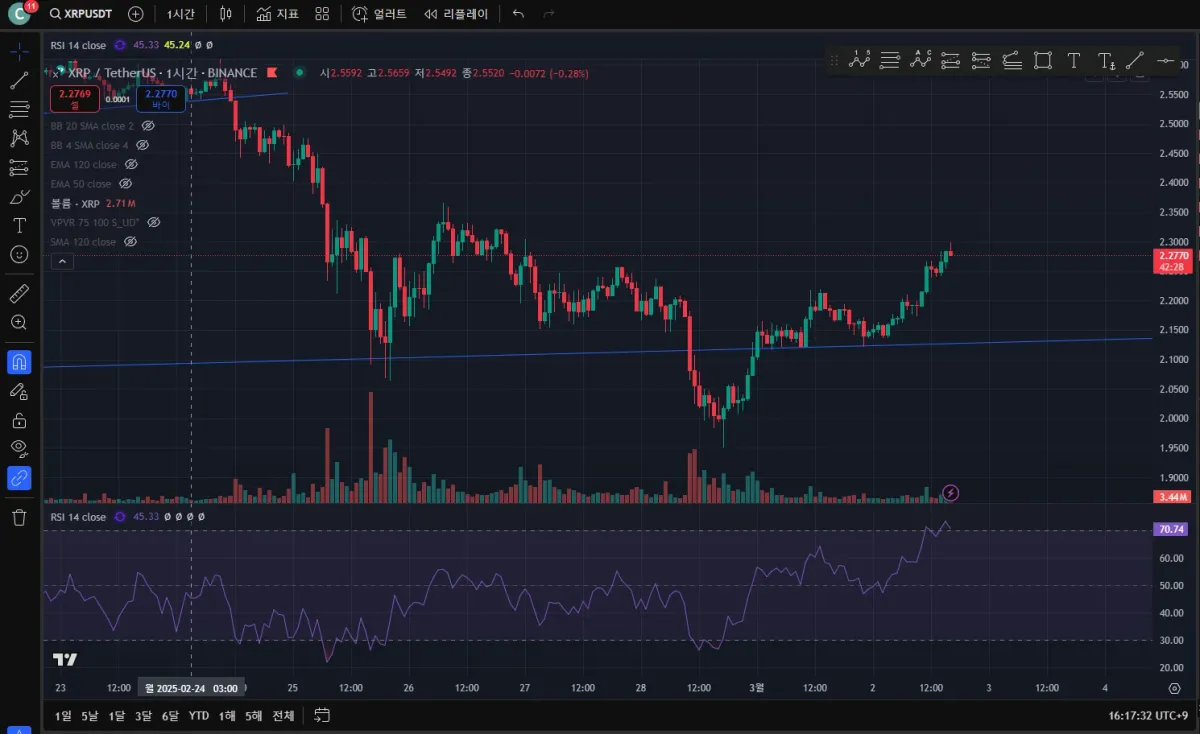Show hidden BB 20 SMA close 2 indicator
The image size is (1200, 734).
(148, 126)
